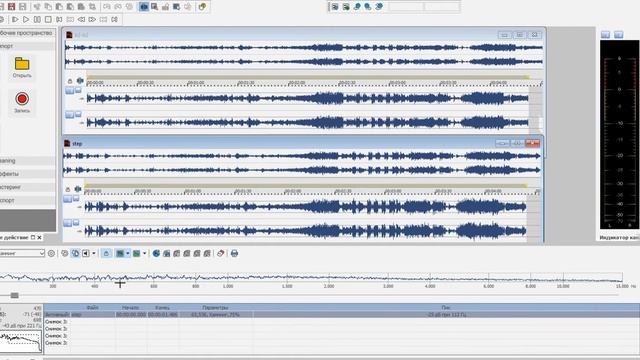Click the spectrum frequency graph near 1.000
Image resolution: width=640 pixels, height=360 pixels.
[x=228, y=278]
